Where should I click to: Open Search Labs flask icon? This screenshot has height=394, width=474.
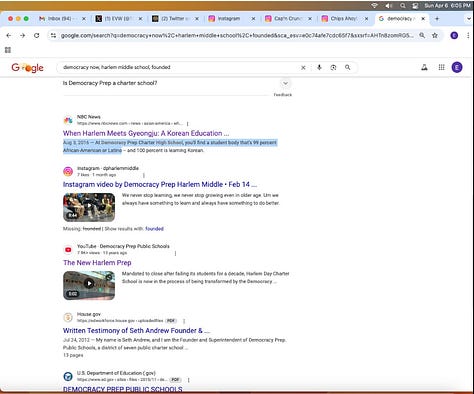click(x=424, y=67)
